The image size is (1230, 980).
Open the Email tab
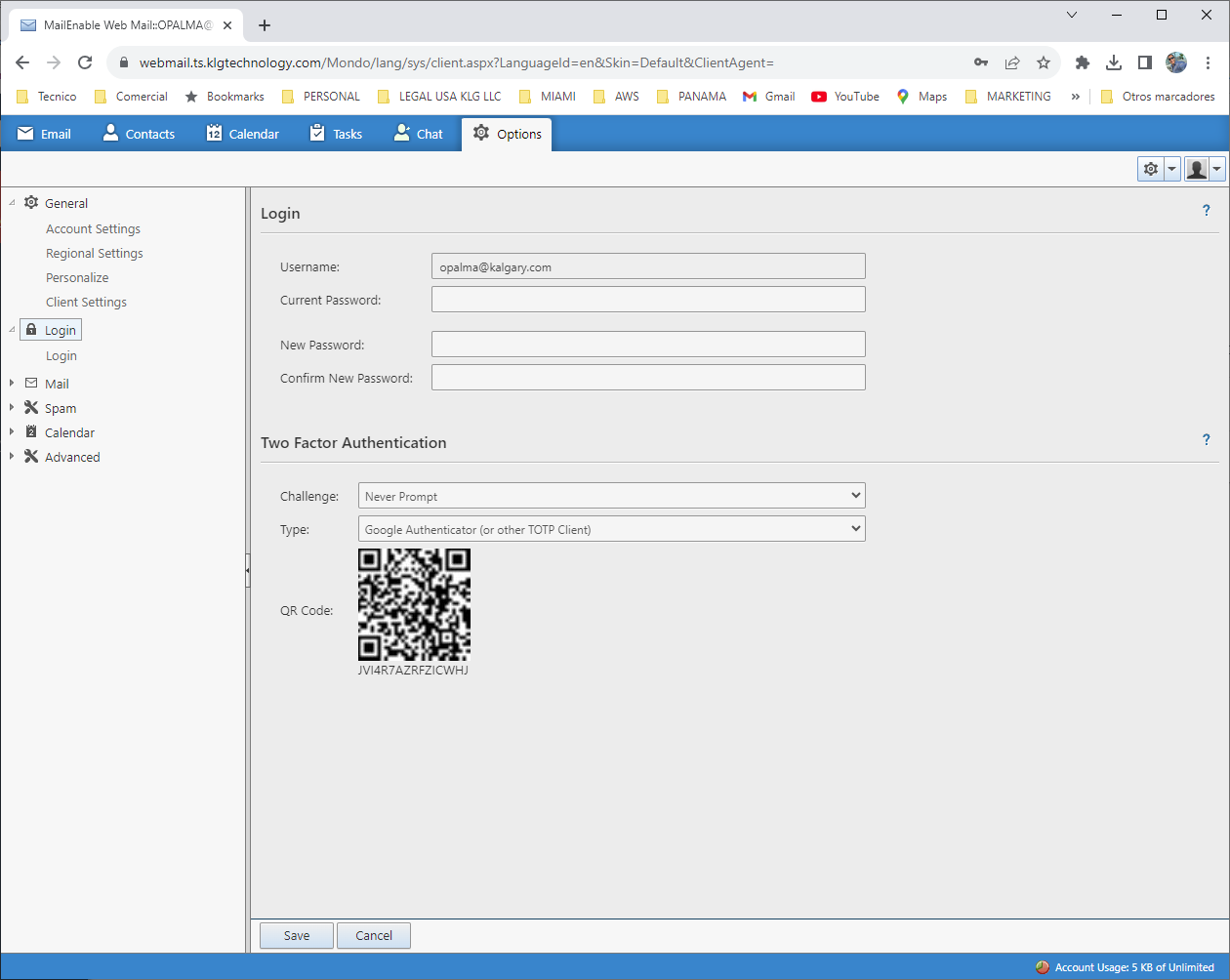pyautogui.click(x=44, y=134)
